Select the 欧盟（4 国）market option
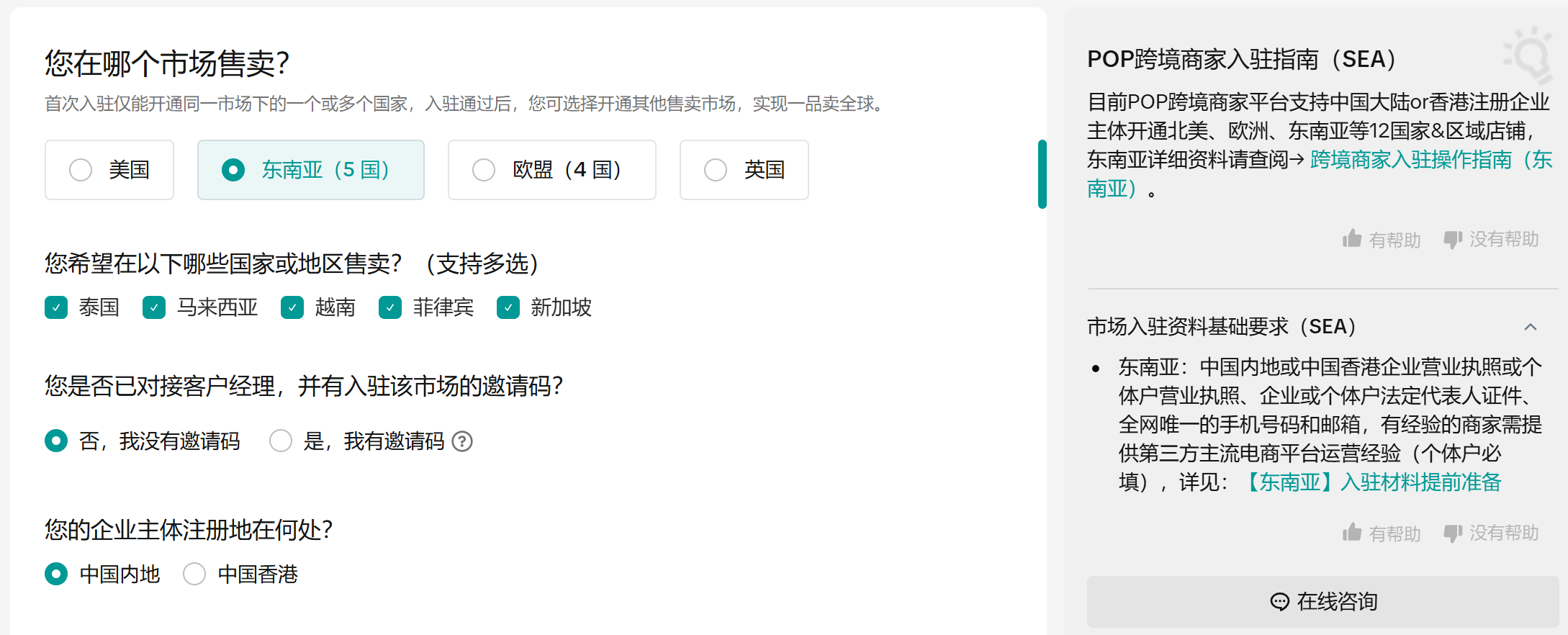Image resolution: width=1568 pixels, height=635 pixels. click(x=551, y=170)
